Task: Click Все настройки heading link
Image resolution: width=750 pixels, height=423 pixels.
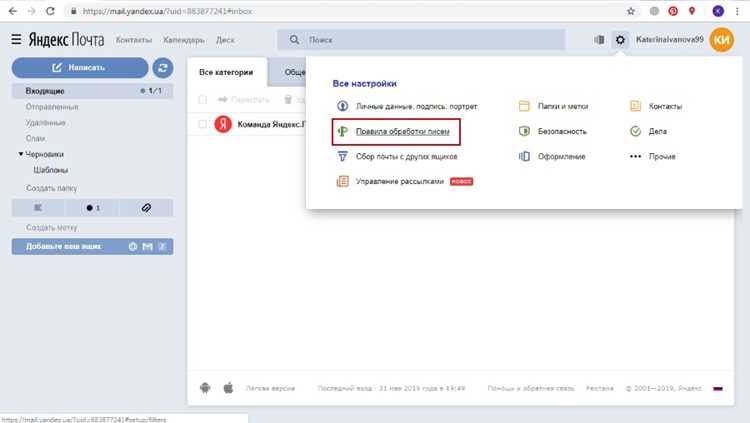Action: click(364, 83)
